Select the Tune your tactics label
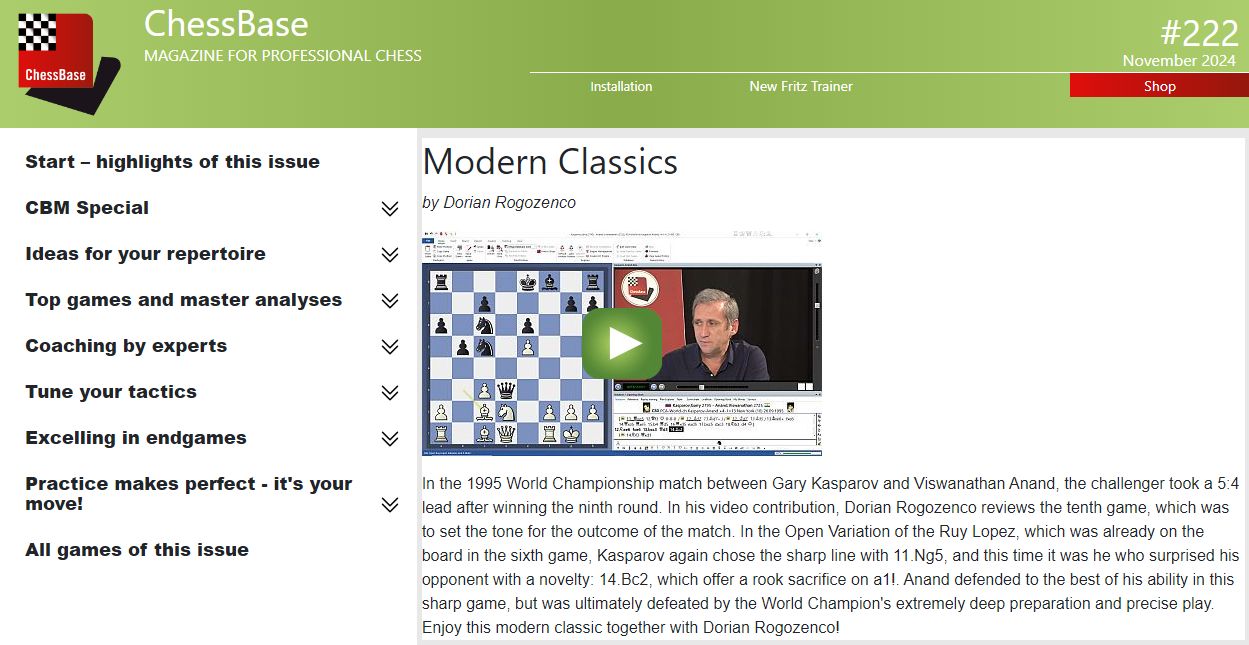 coord(111,392)
